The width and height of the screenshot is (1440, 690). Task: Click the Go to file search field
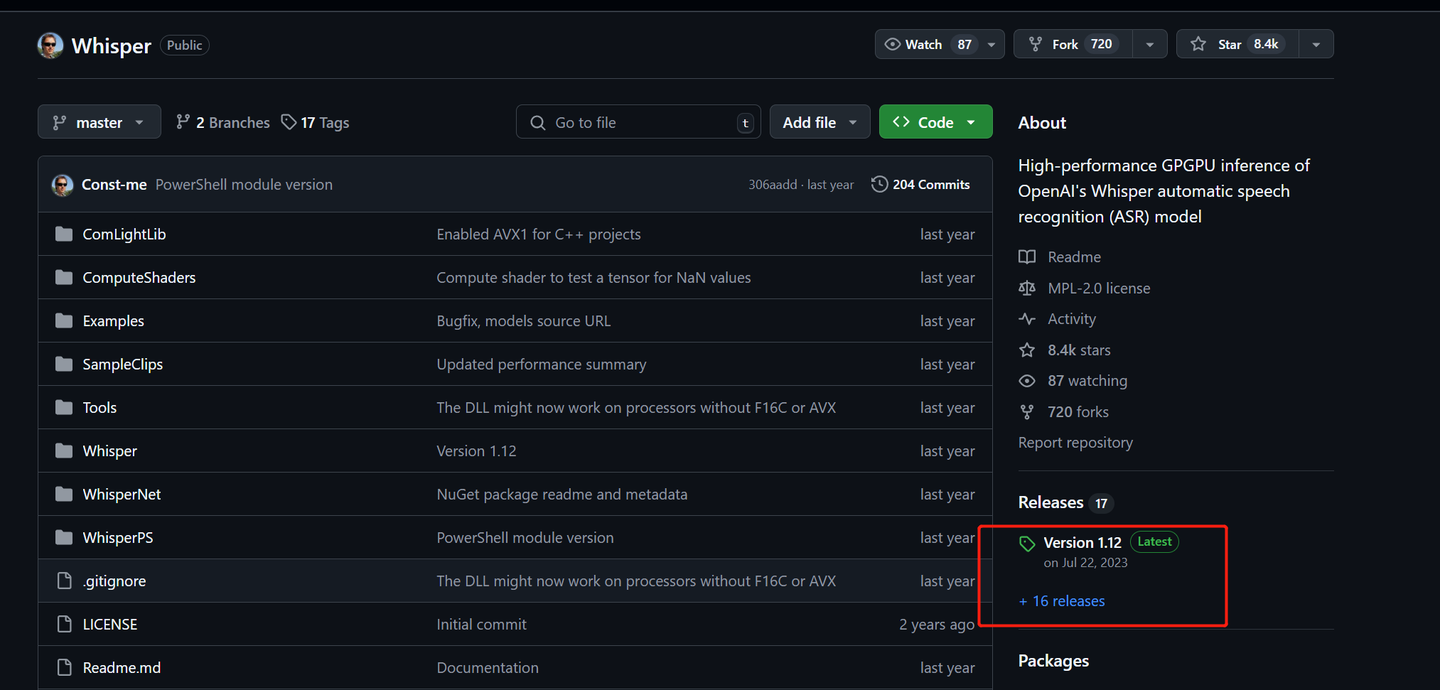(638, 122)
